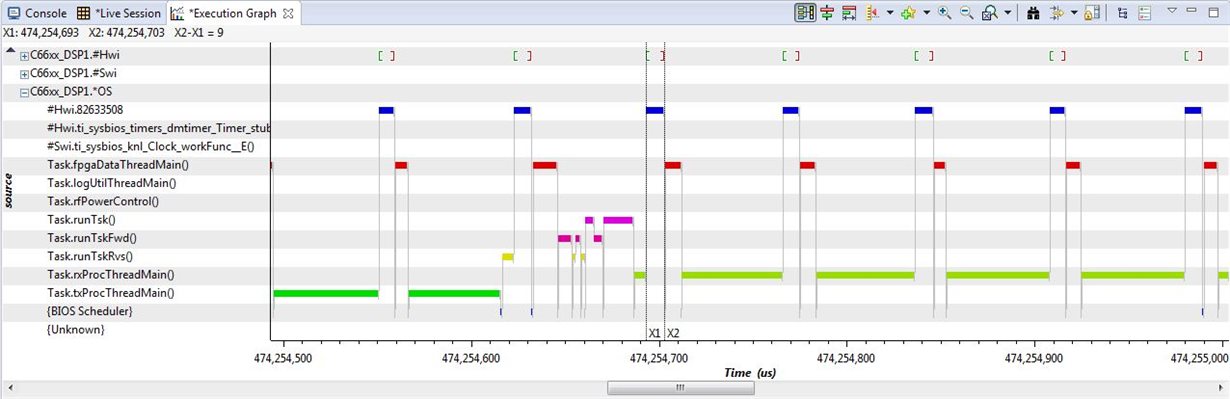The image size is (1230, 399).
Task: Toggle the grouped view mode button
Action: [805, 13]
